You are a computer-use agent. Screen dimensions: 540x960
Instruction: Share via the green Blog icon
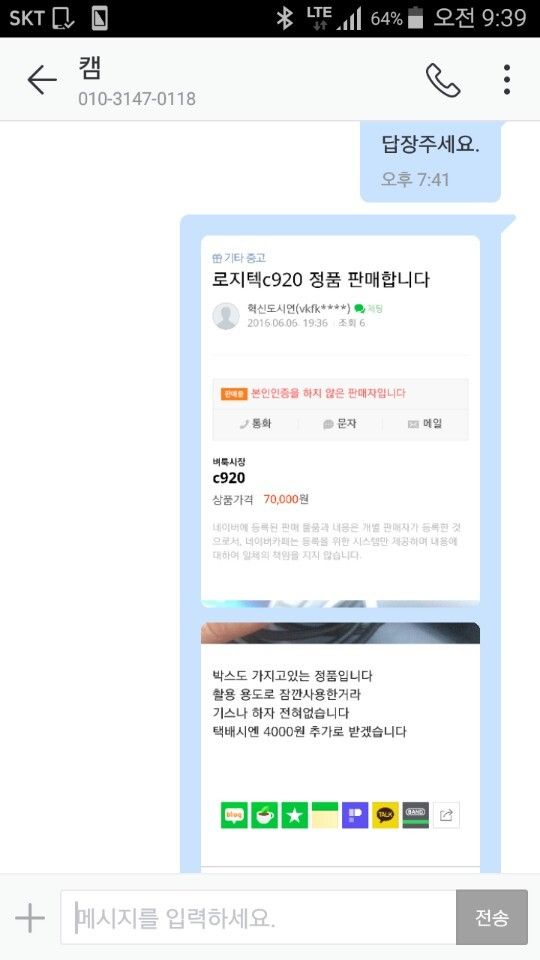[234, 815]
